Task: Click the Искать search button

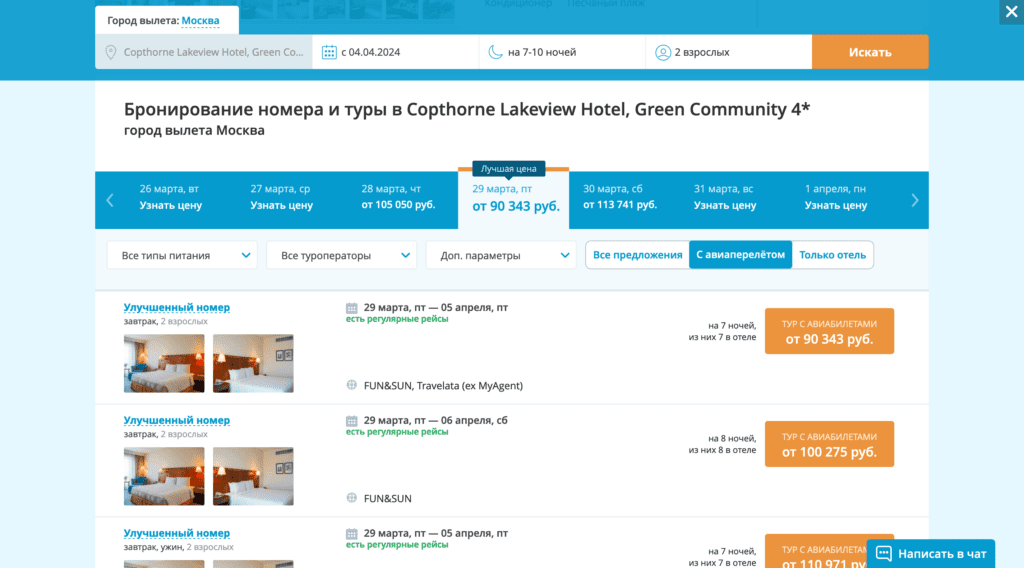Action: click(870, 52)
